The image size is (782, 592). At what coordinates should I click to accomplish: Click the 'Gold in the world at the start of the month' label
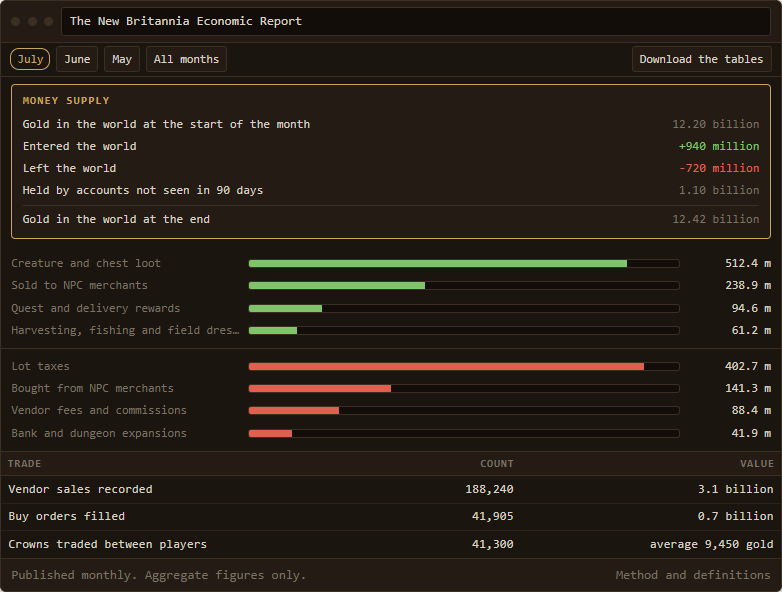[x=166, y=124]
